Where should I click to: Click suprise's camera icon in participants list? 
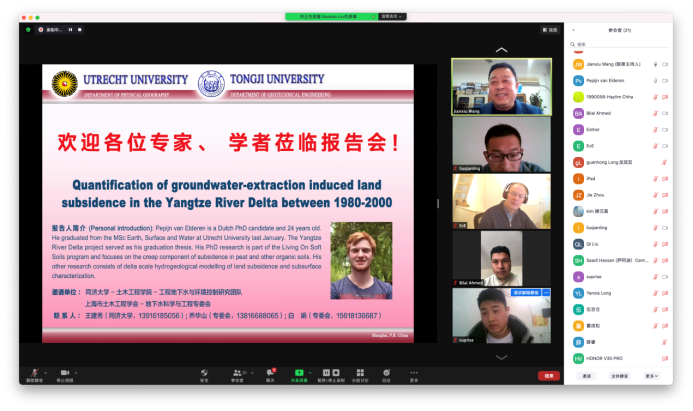pos(665,277)
